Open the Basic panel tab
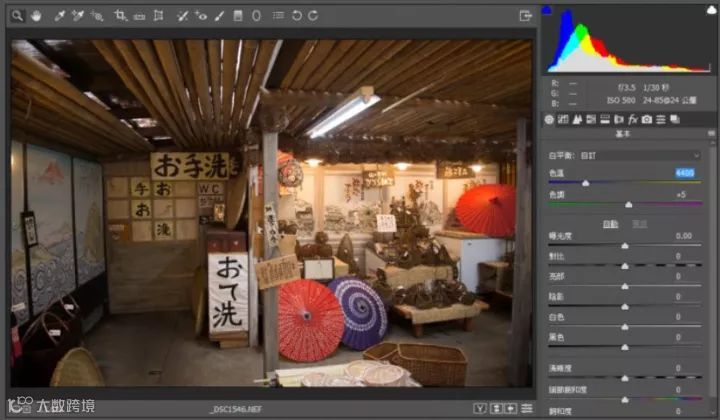This screenshot has width=720, height=420. [549, 119]
